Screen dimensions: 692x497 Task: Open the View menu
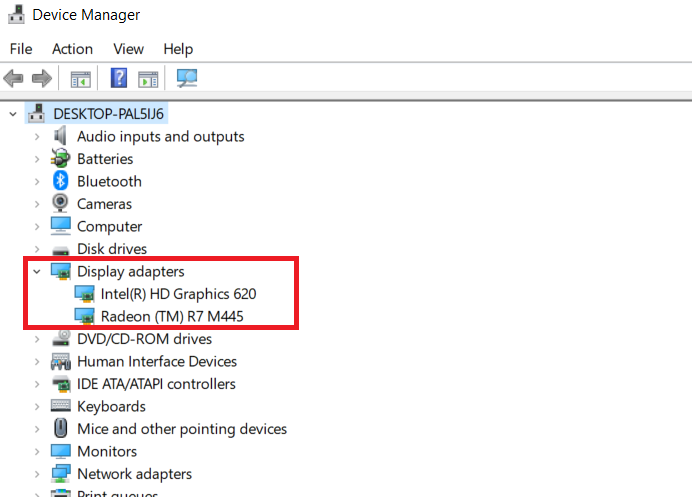[128, 49]
